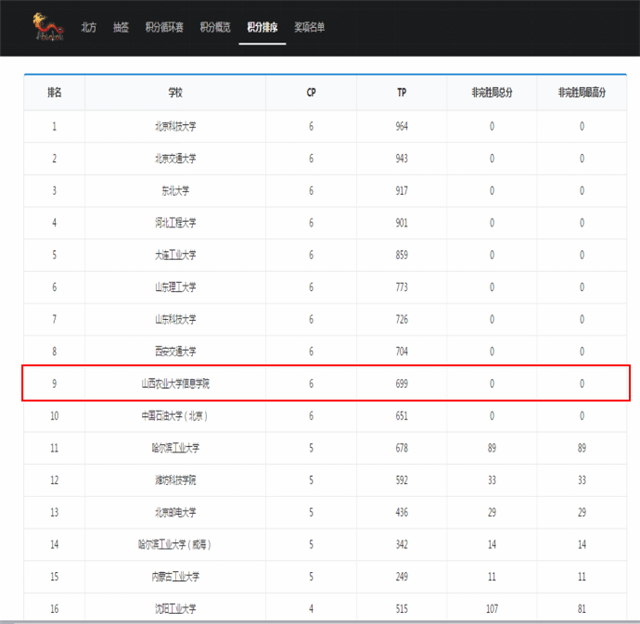Click the dragon logo icon

pyautogui.click(x=48, y=27)
